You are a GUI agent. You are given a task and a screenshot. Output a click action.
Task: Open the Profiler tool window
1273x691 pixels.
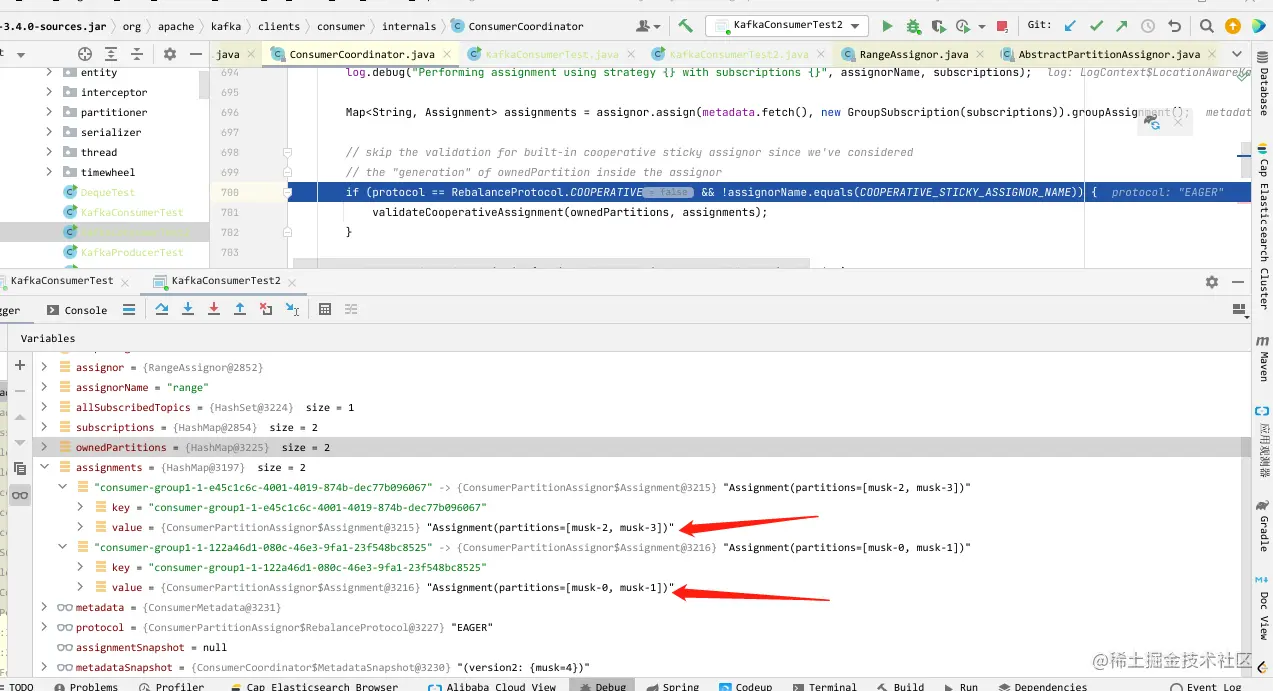(x=171, y=686)
